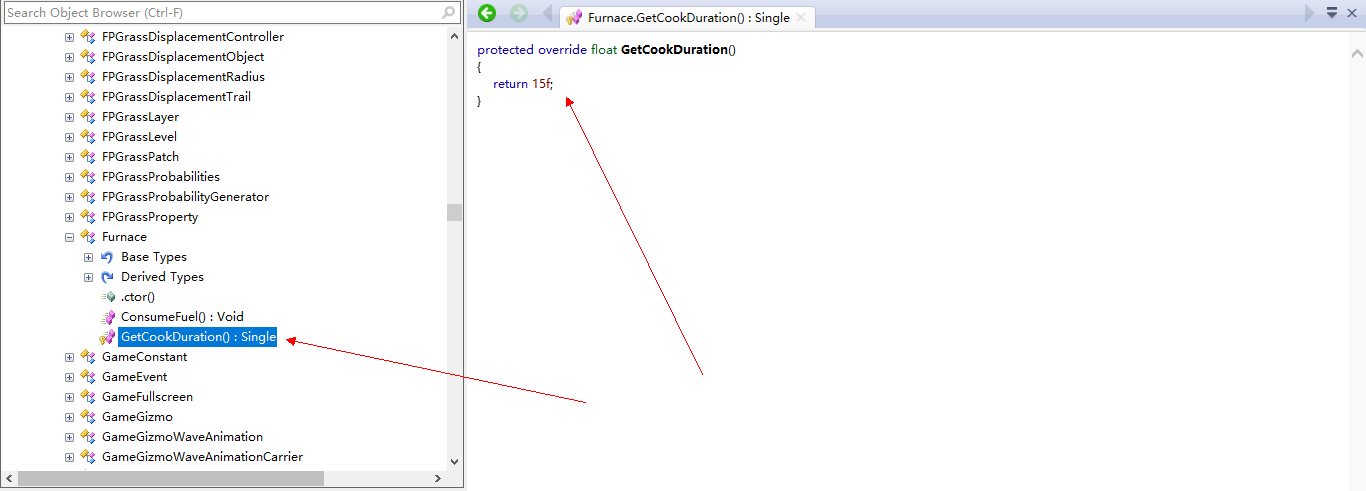Click the magnifier icon in search box

tap(449, 13)
